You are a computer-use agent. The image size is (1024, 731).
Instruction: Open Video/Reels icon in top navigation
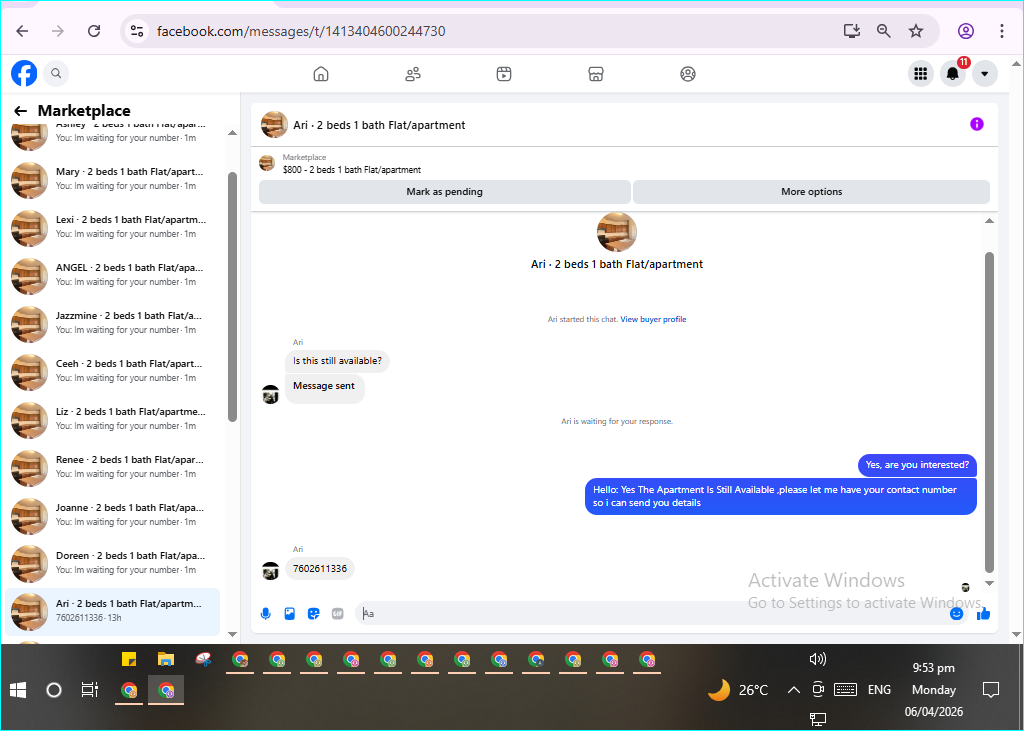[x=504, y=74]
